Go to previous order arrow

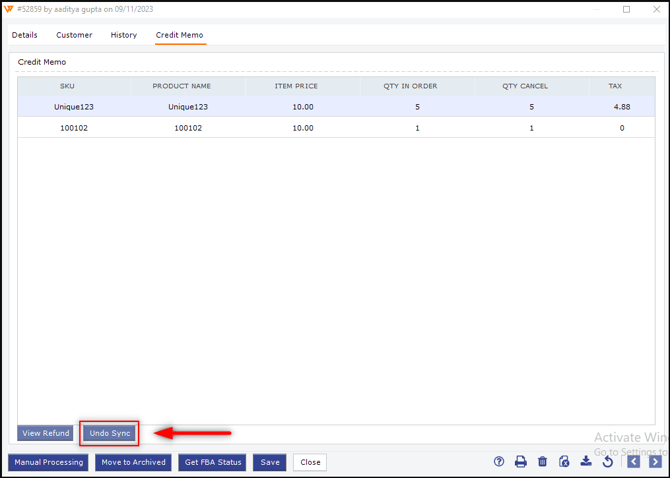633,462
